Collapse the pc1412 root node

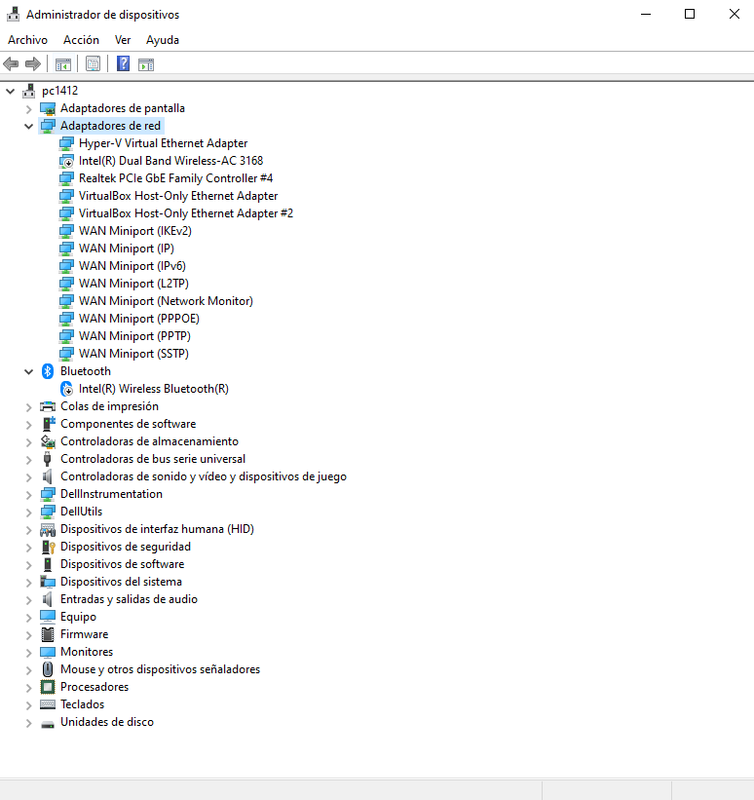tap(10, 91)
